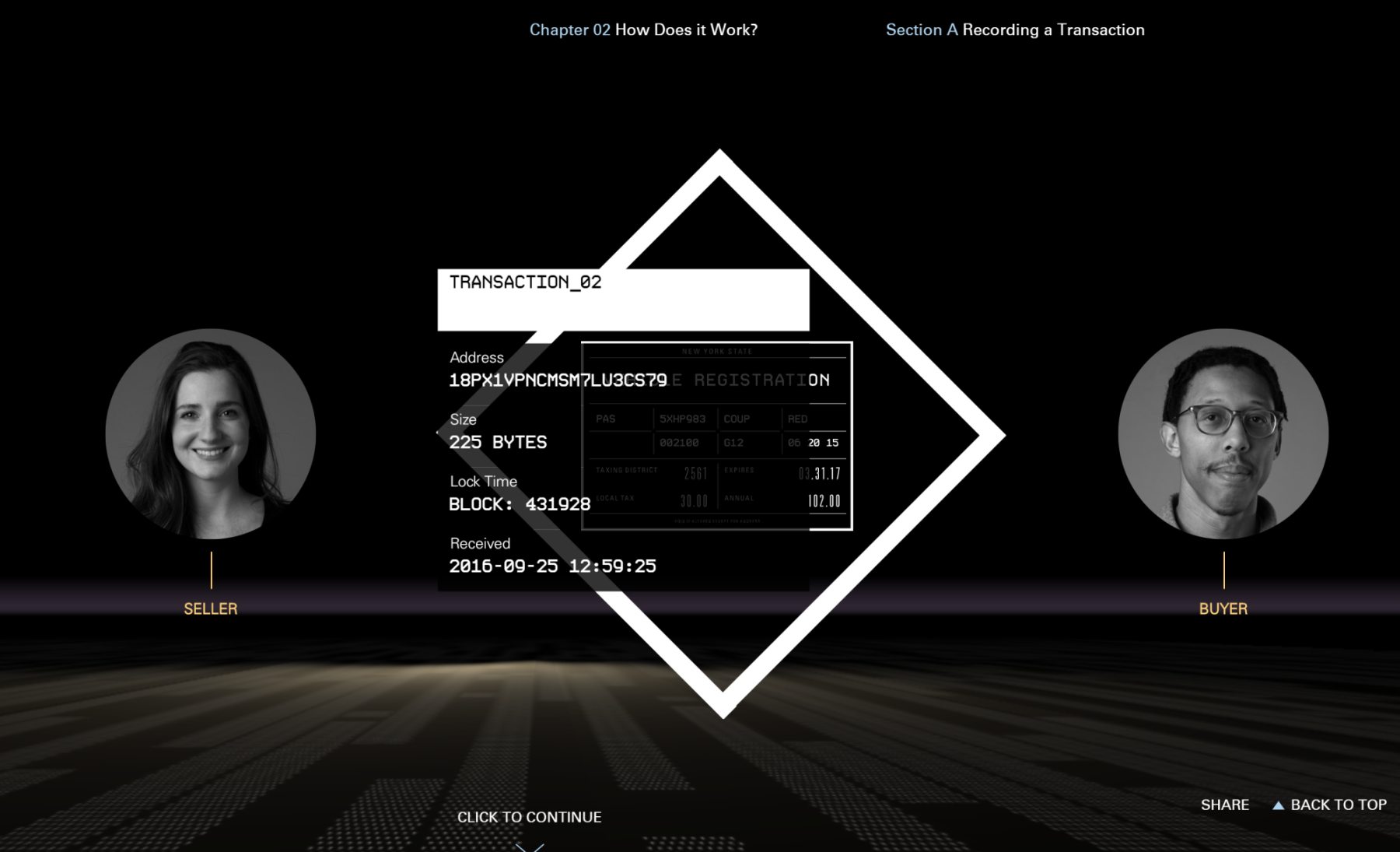This screenshot has width=1400, height=852.
Task: Click the up triangle icon beside Back to Top
Action: (x=1277, y=805)
